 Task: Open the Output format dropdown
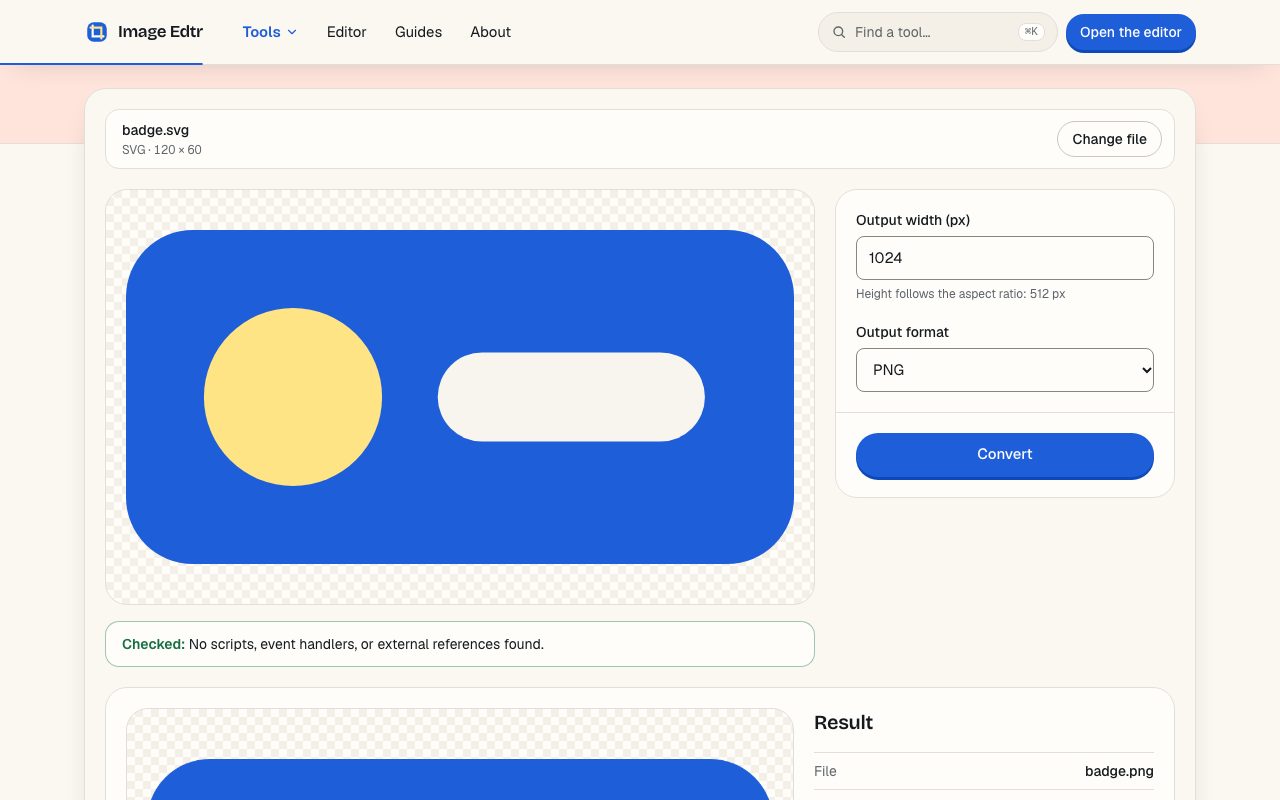coord(1005,370)
